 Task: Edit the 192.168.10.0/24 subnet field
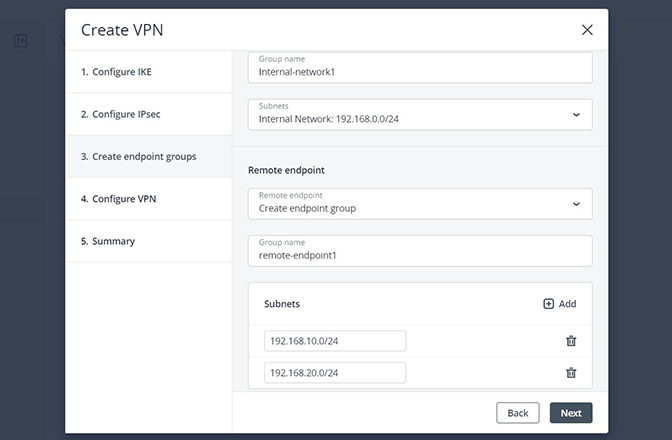click(335, 341)
